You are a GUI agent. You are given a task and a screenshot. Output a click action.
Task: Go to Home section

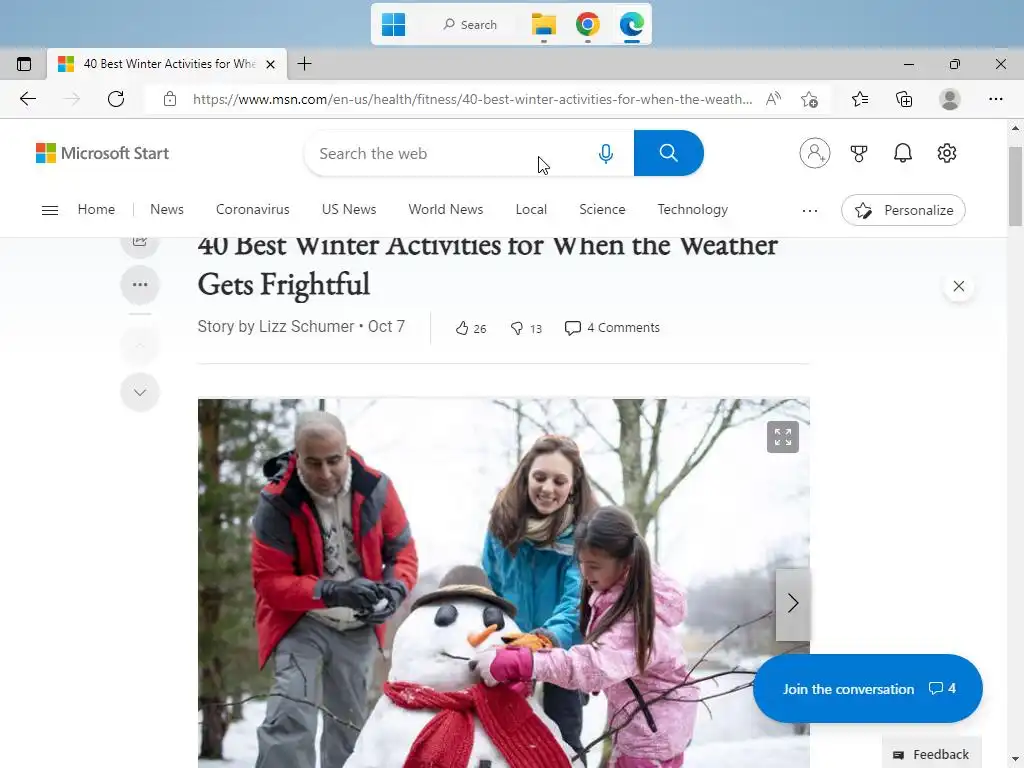point(96,210)
